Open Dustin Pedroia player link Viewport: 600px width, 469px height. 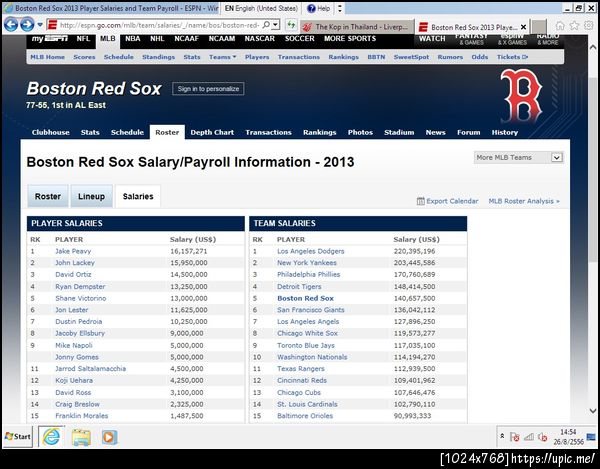(x=78, y=322)
